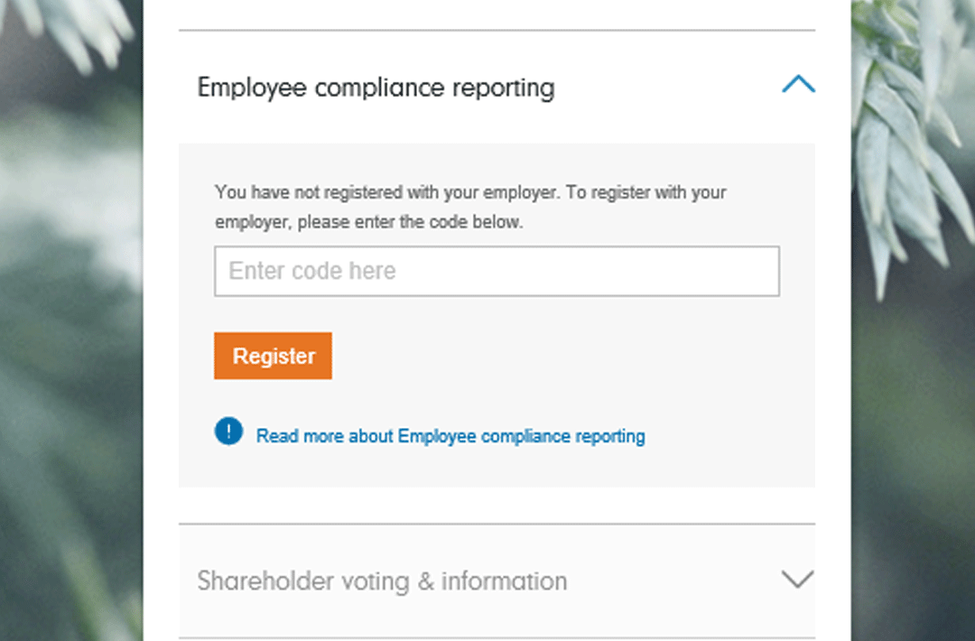
Task: Click the word 'Register' on the orange button
Action: coord(273,356)
